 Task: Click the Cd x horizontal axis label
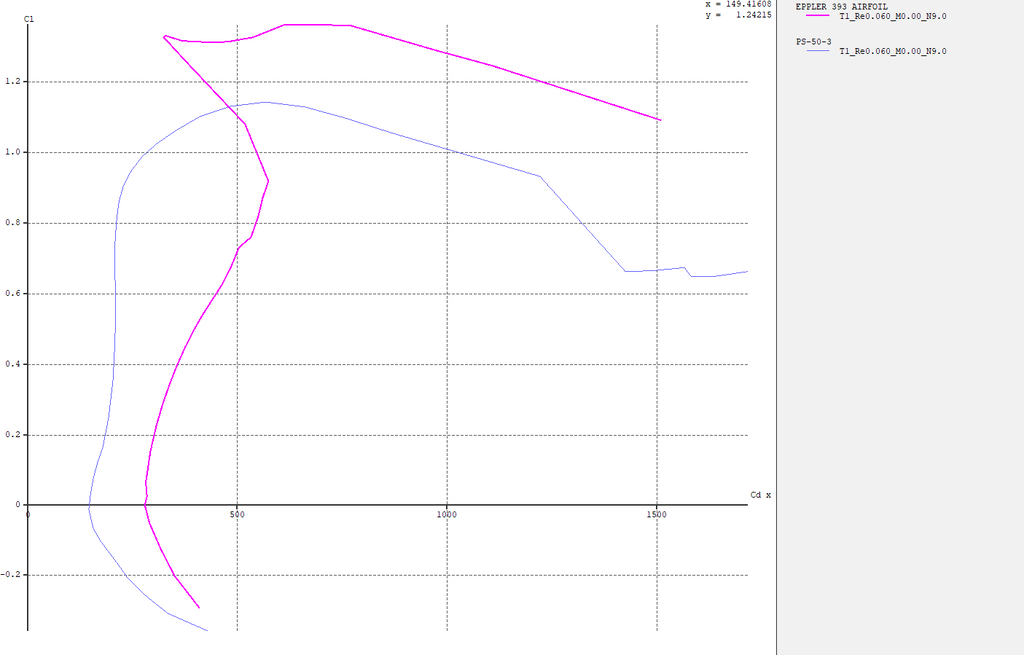click(760, 495)
